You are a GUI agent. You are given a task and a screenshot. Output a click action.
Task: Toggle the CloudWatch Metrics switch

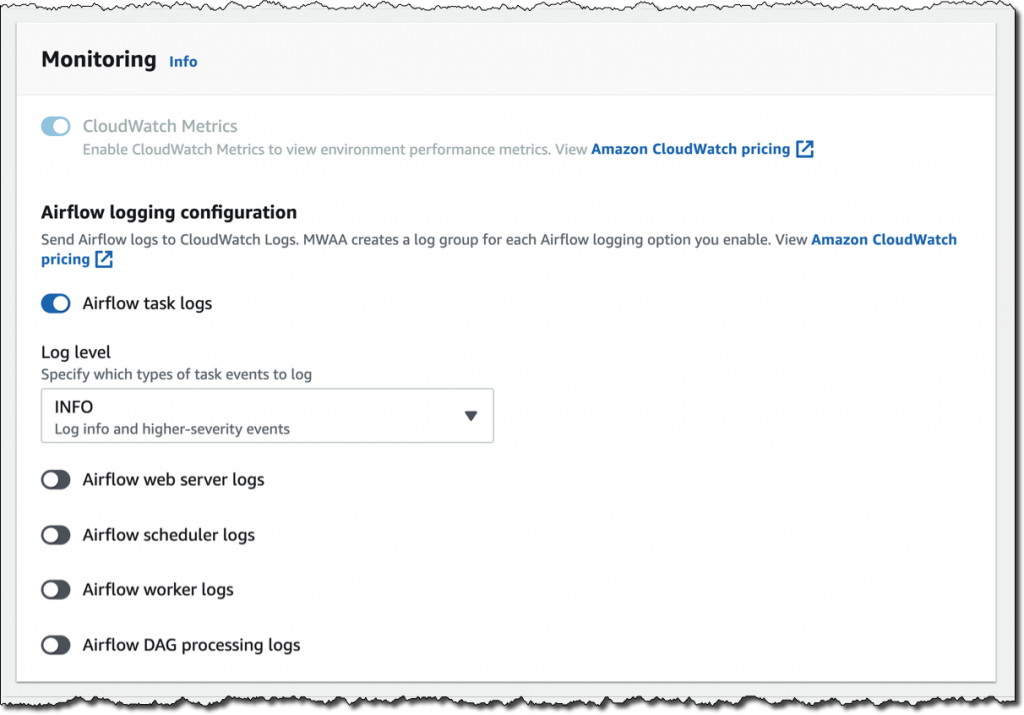pyautogui.click(x=56, y=126)
